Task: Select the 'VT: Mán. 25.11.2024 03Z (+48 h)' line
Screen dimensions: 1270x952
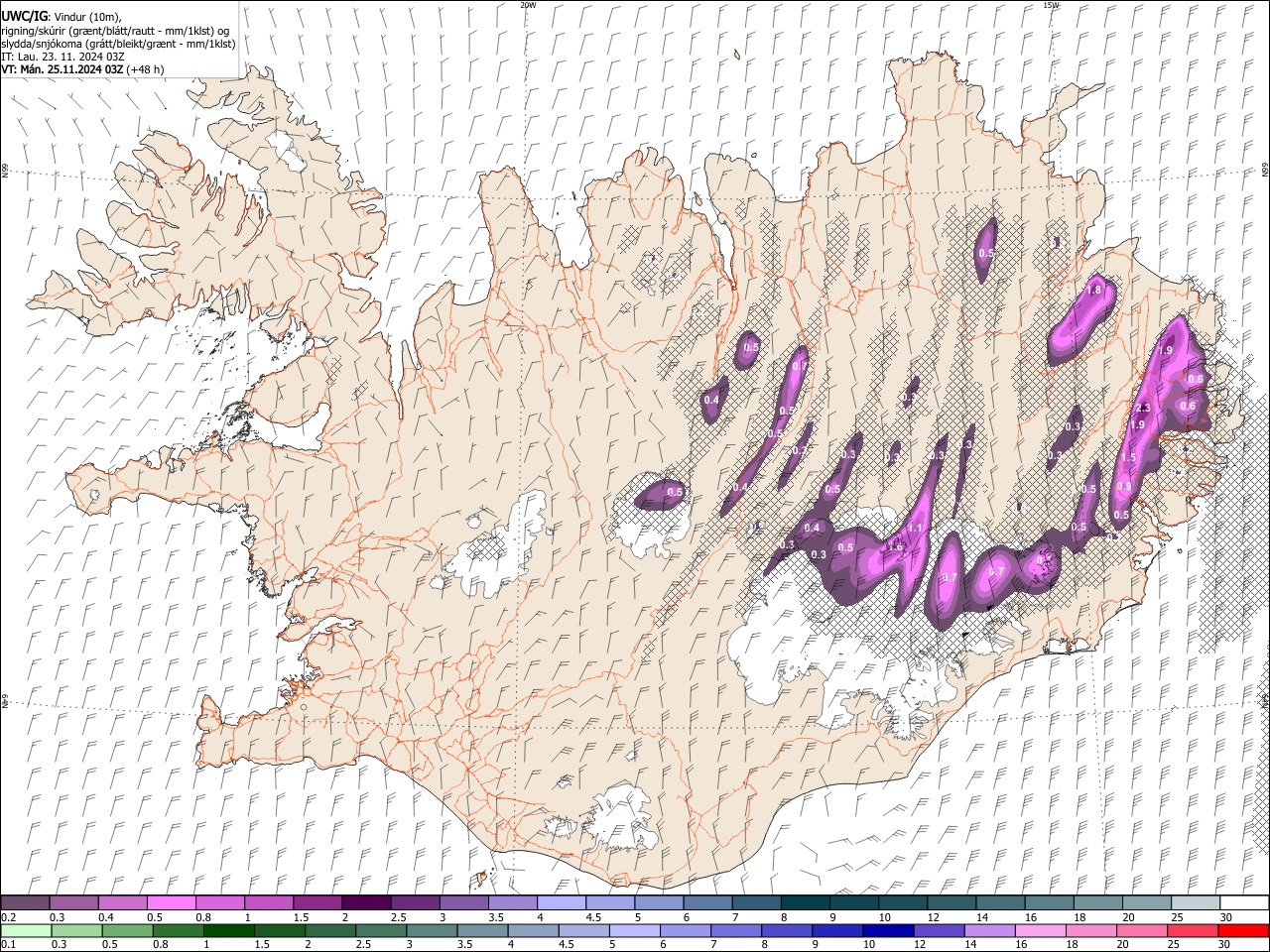Action: click(x=82, y=69)
